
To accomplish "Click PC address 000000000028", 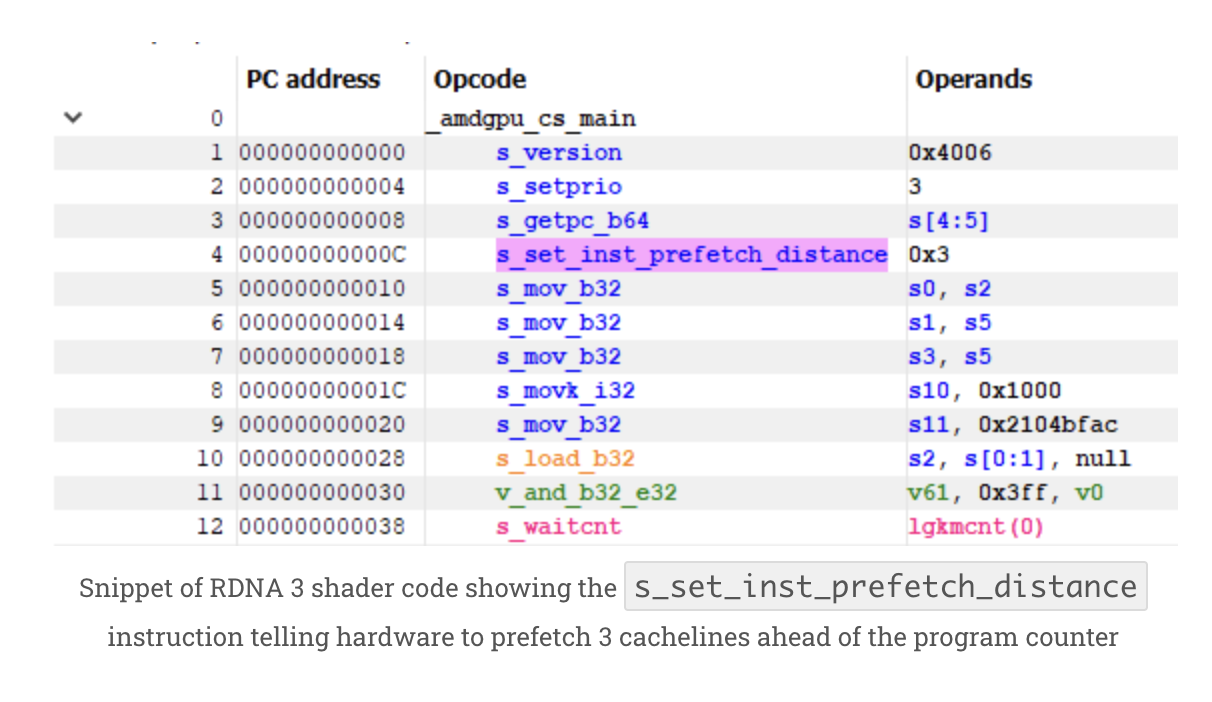I will coord(324,459).
